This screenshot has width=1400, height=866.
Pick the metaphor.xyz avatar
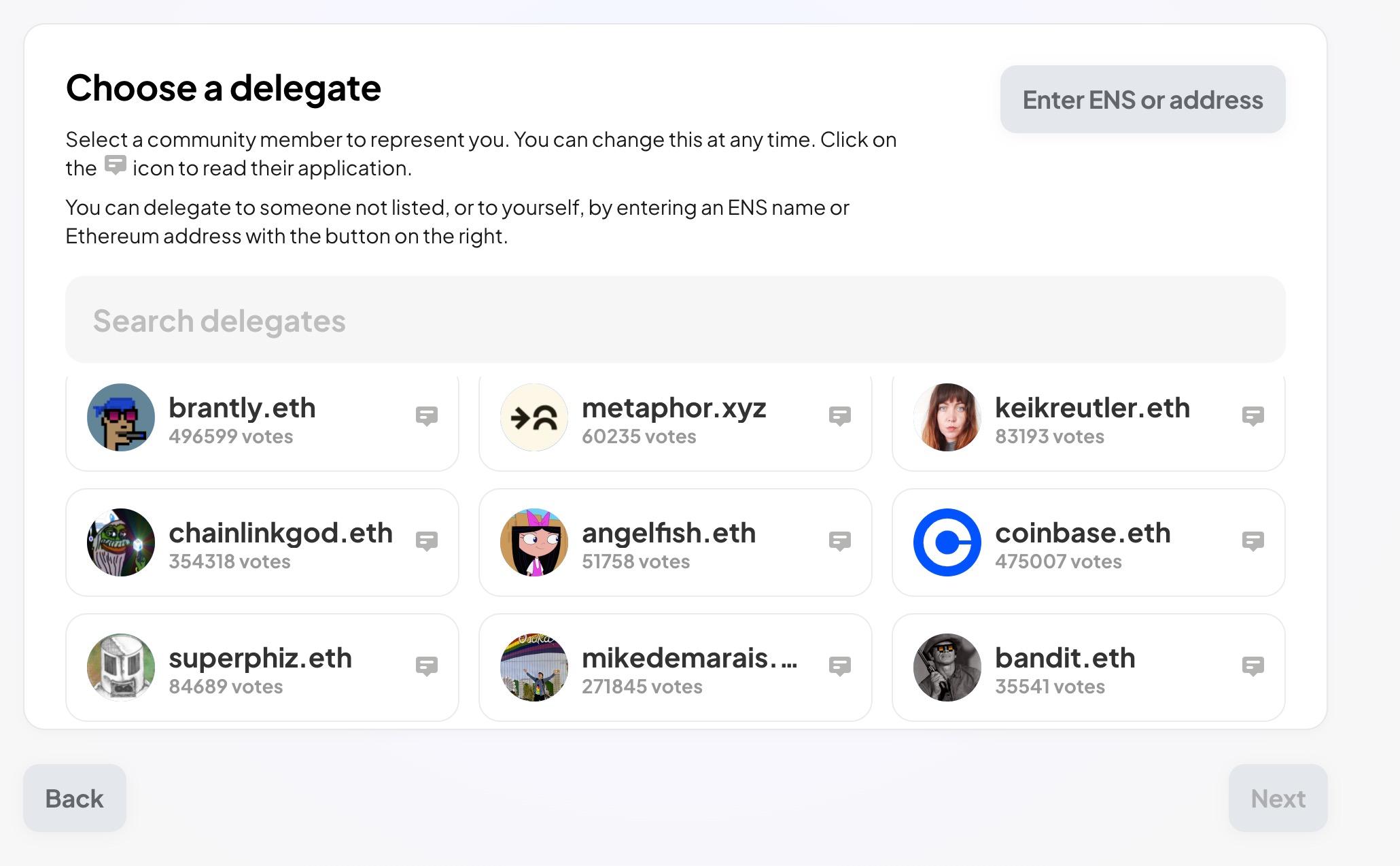(x=534, y=417)
